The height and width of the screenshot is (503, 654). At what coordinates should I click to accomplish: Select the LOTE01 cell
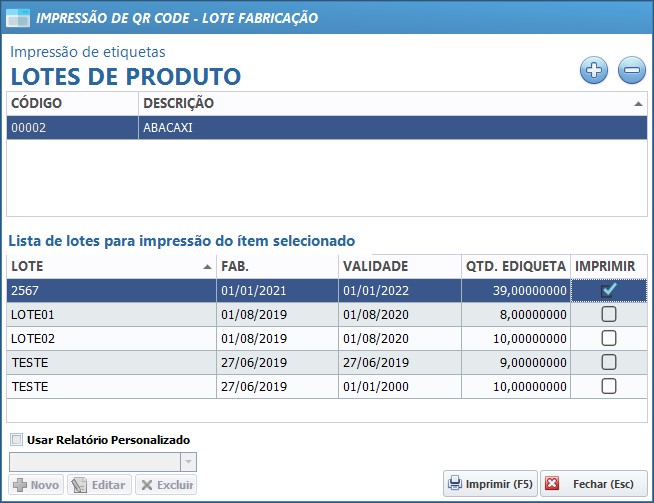tap(111, 314)
